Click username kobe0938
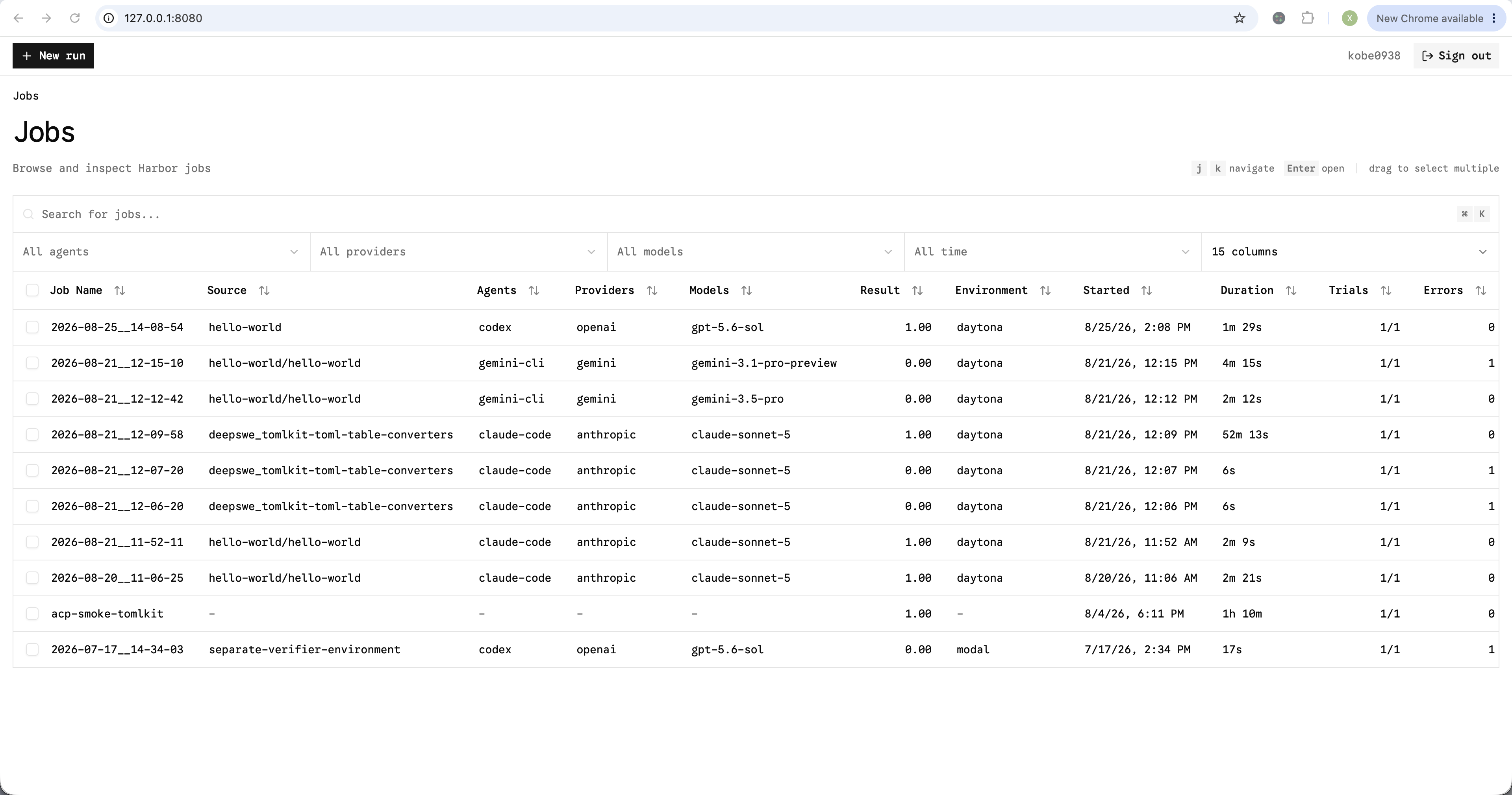This screenshot has height=795, width=1512. (x=1373, y=56)
